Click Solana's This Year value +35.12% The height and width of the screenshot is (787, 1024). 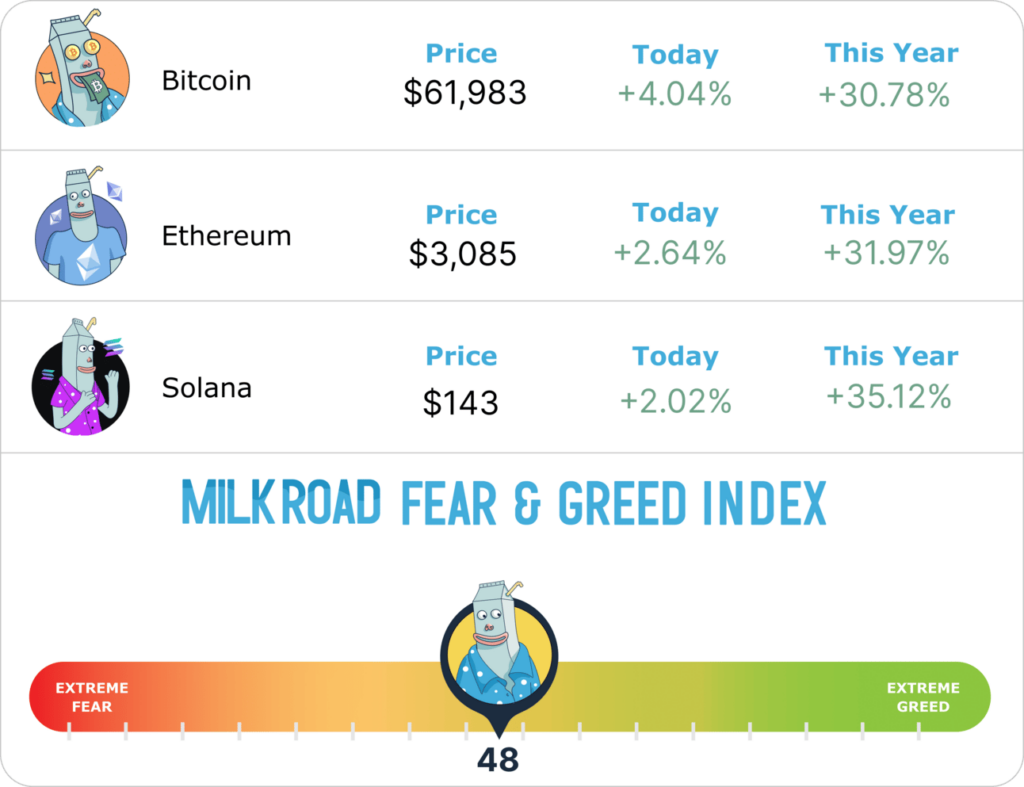888,397
